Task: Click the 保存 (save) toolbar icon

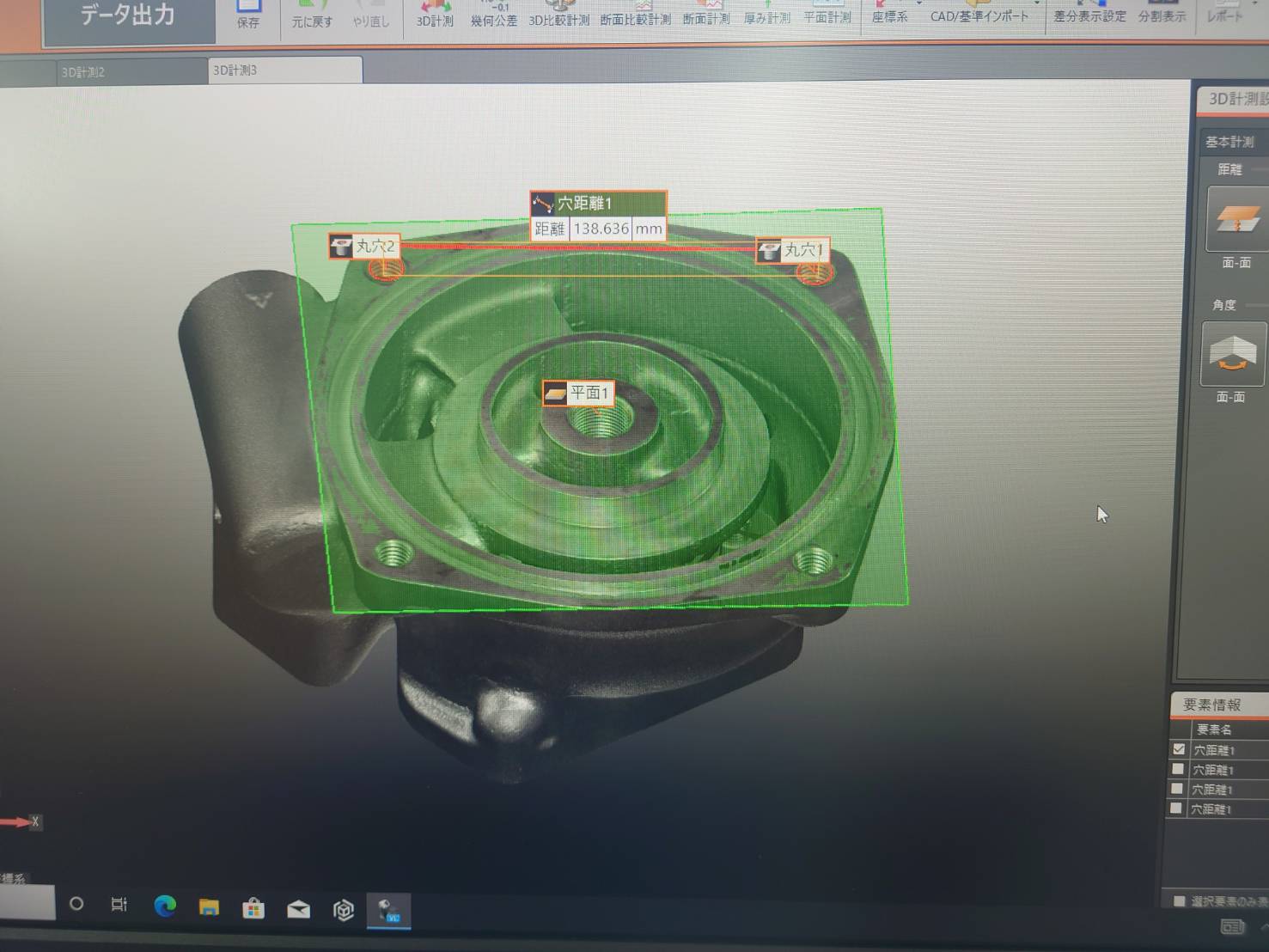Action: [247, 12]
